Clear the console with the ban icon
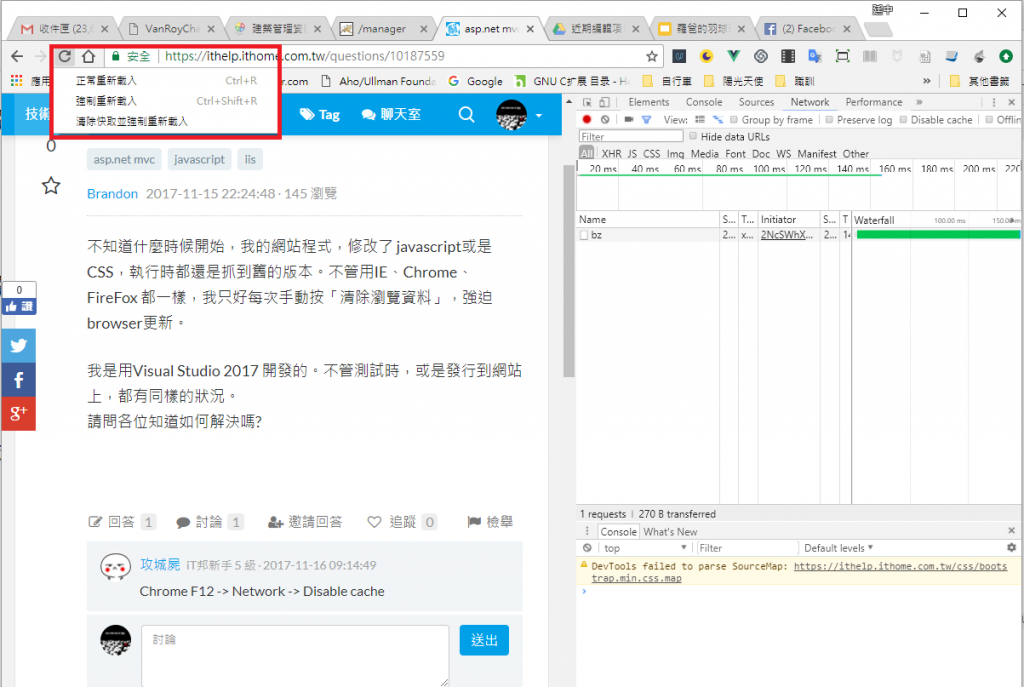The width and height of the screenshot is (1024, 687). coord(587,548)
